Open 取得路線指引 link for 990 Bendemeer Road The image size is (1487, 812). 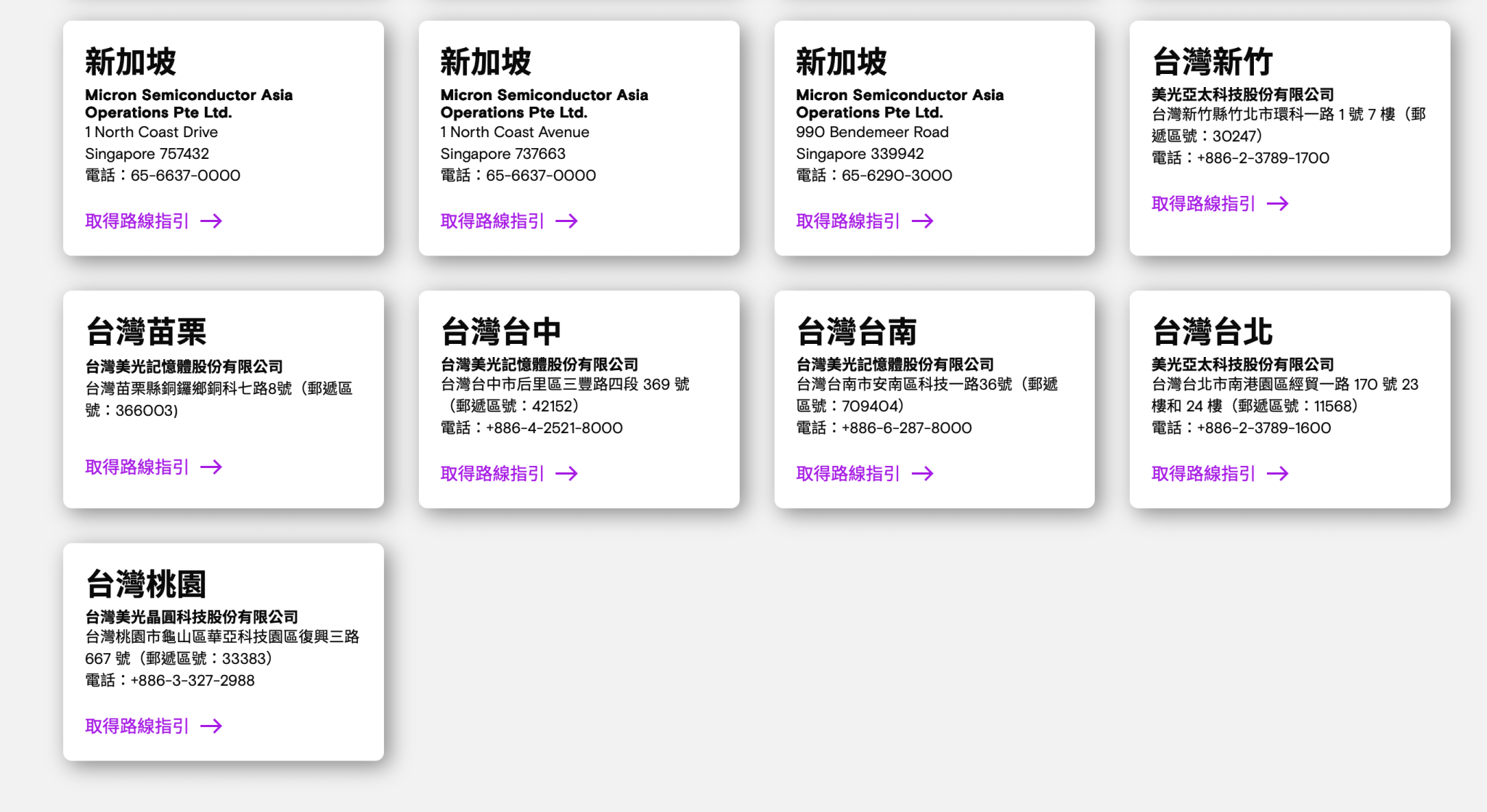865,221
